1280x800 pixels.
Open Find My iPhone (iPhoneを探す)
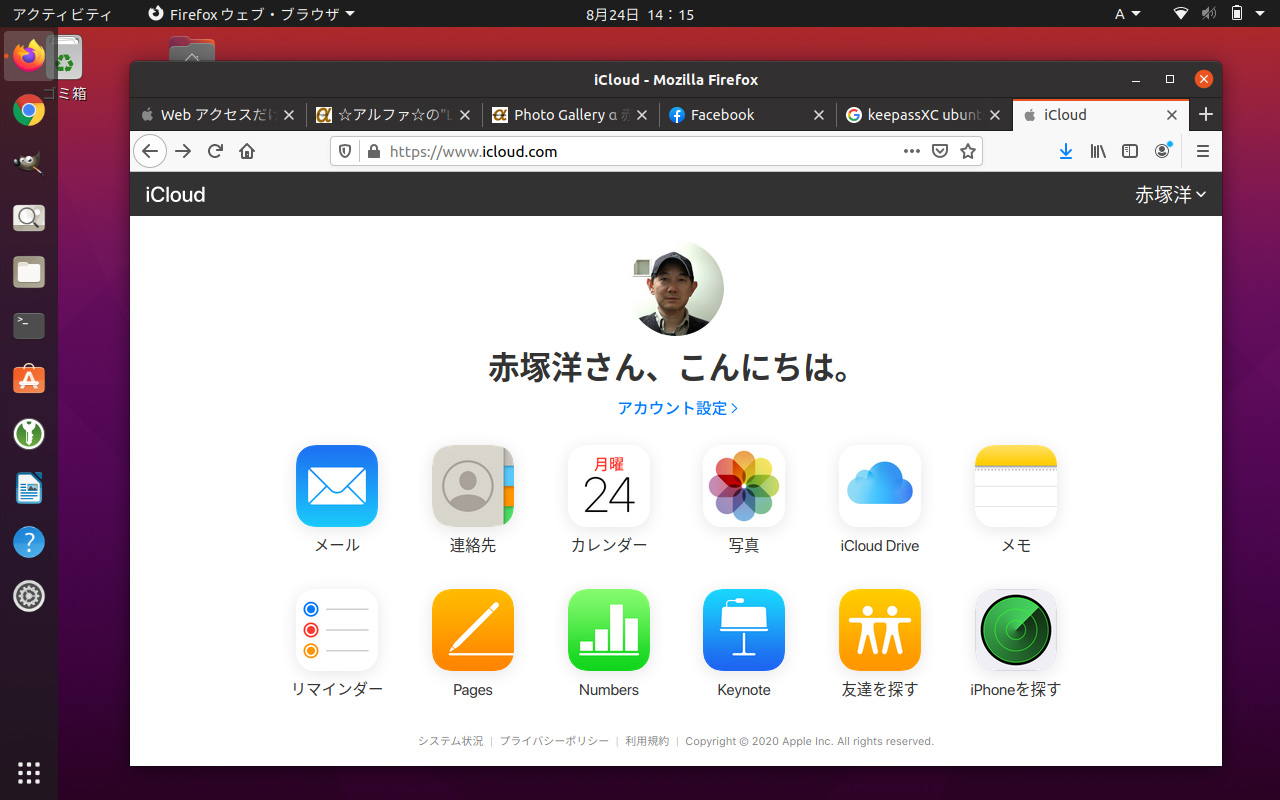pos(1016,630)
